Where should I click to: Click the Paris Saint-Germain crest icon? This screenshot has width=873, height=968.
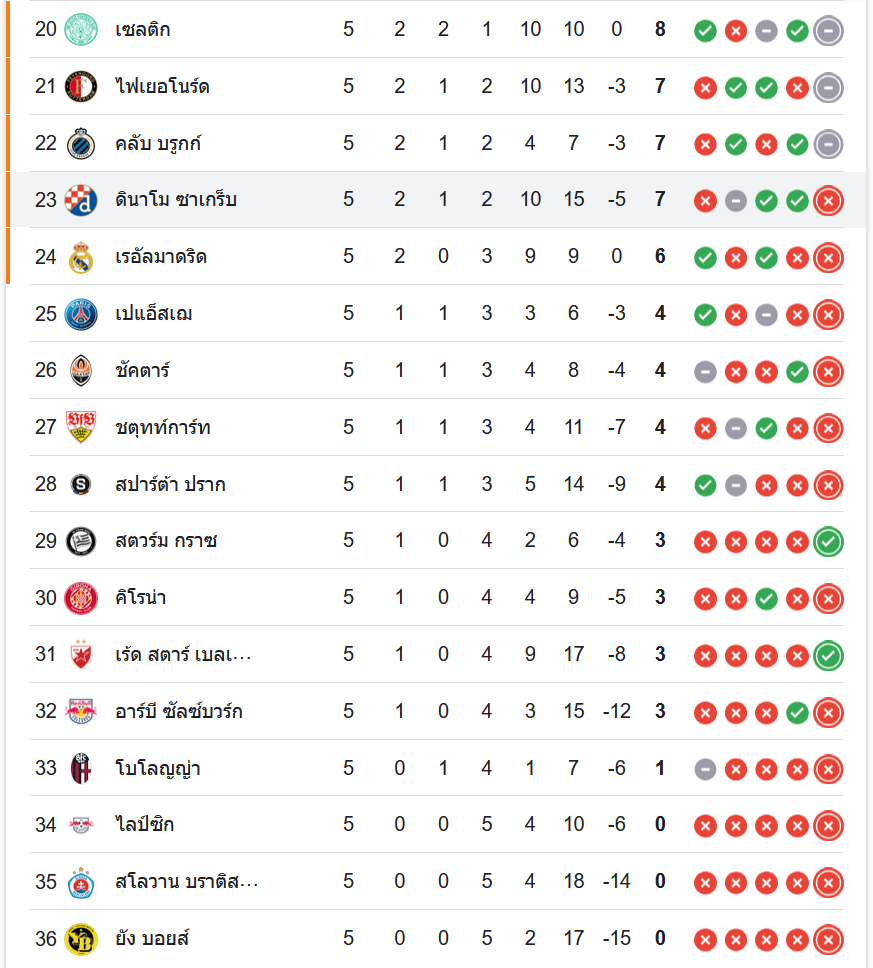coord(80,314)
